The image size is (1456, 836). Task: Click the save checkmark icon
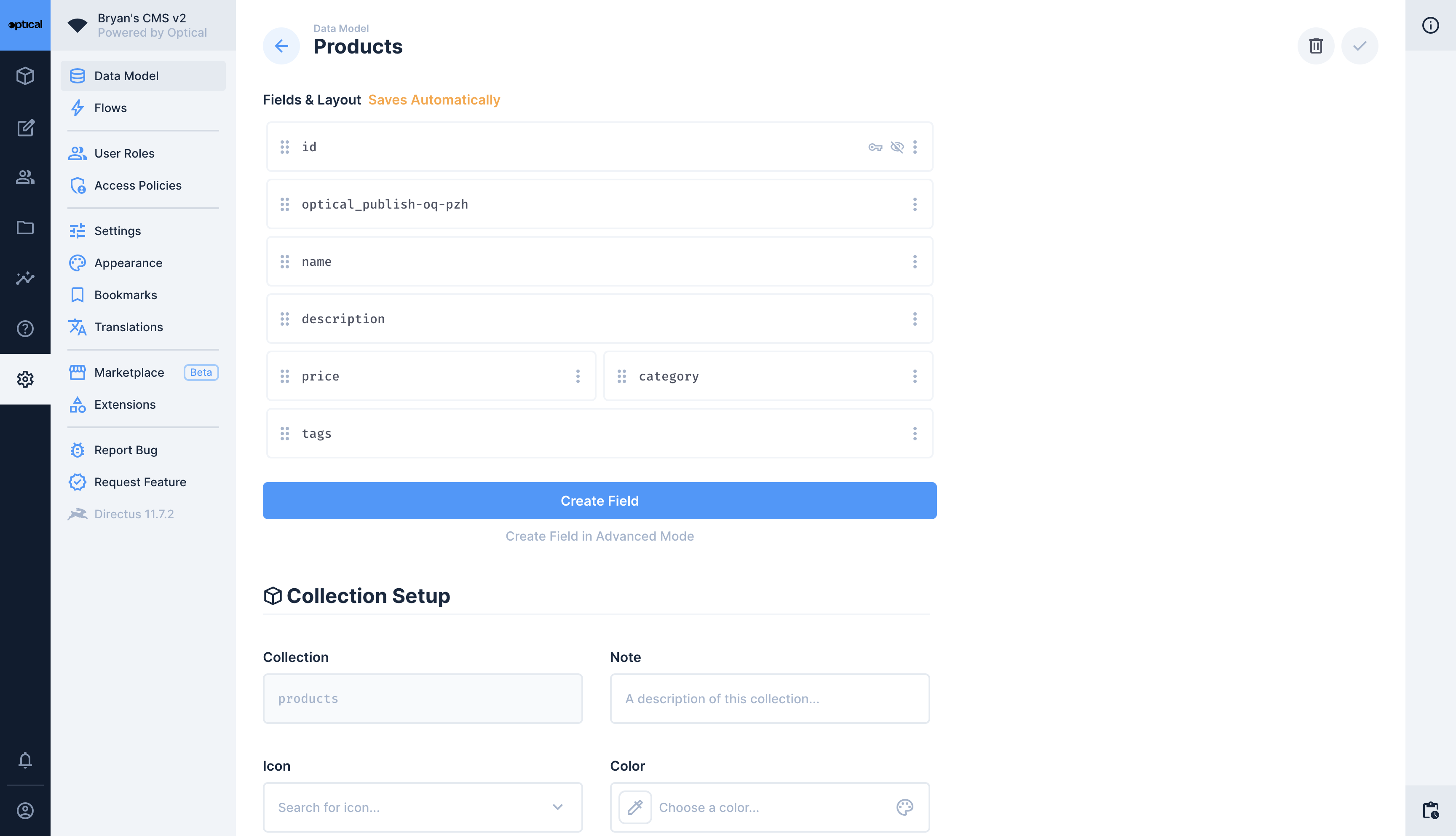(x=1359, y=46)
